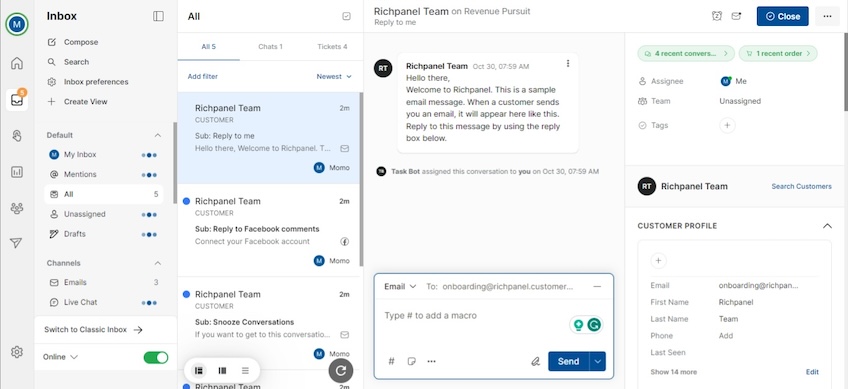
Task: Click the plus button in Customer Profile
Action: (658, 261)
